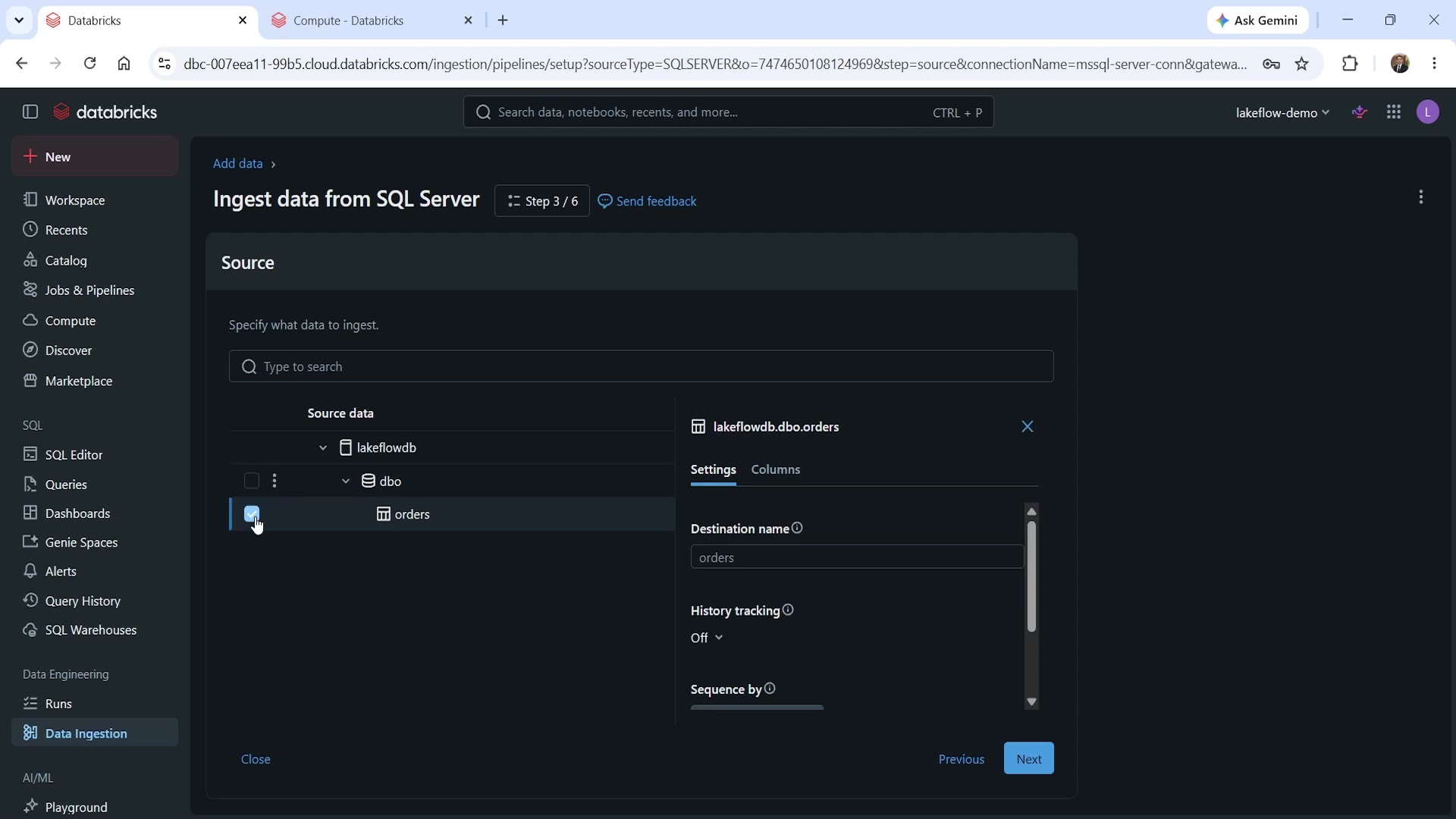Screen dimensions: 1456x819
Task: Click the Databricks logo
Action: 105,112
